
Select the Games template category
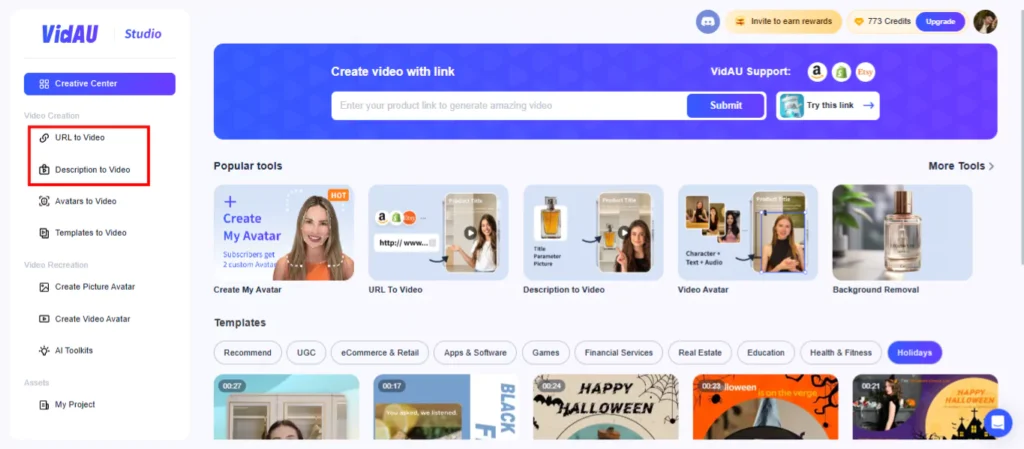click(x=545, y=352)
